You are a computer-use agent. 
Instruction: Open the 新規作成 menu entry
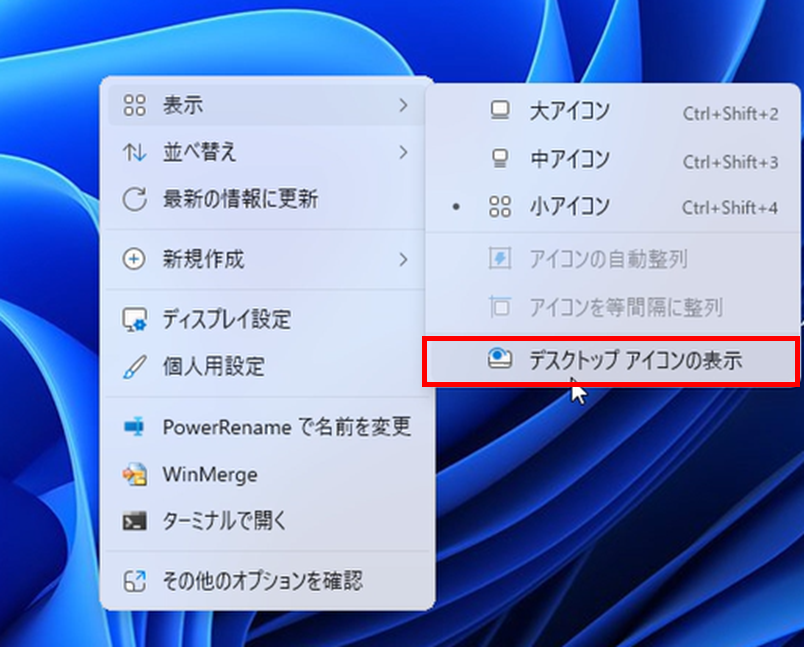pos(266,259)
